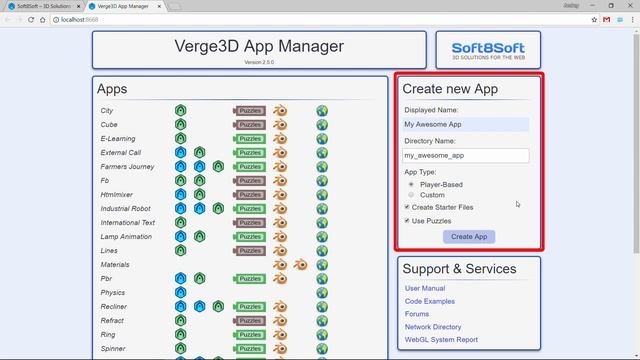Click Blender icon in Fb row
The height and width of the screenshot is (360, 640).
point(280,180)
